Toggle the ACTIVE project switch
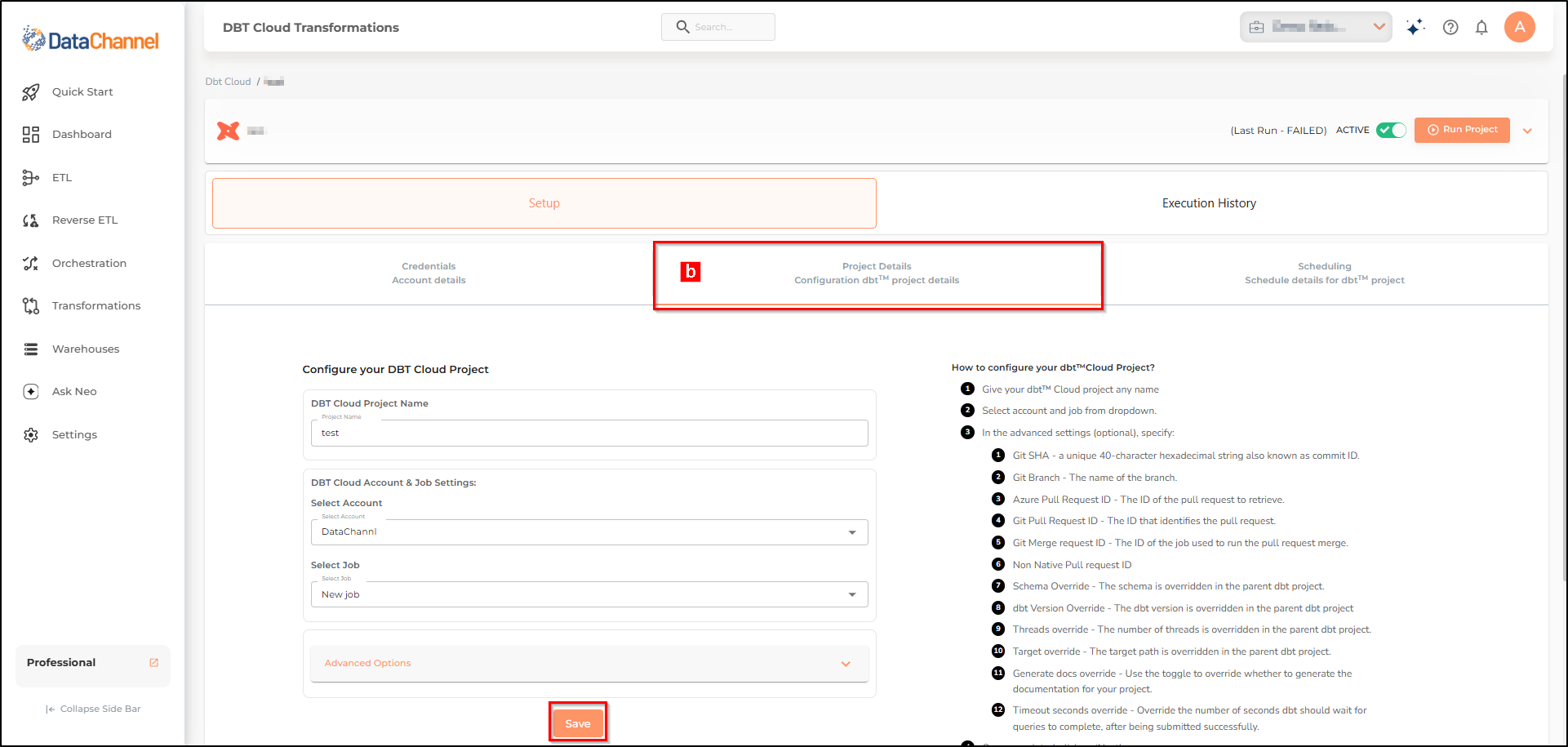Image resolution: width=1568 pixels, height=747 pixels. pyautogui.click(x=1391, y=131)
